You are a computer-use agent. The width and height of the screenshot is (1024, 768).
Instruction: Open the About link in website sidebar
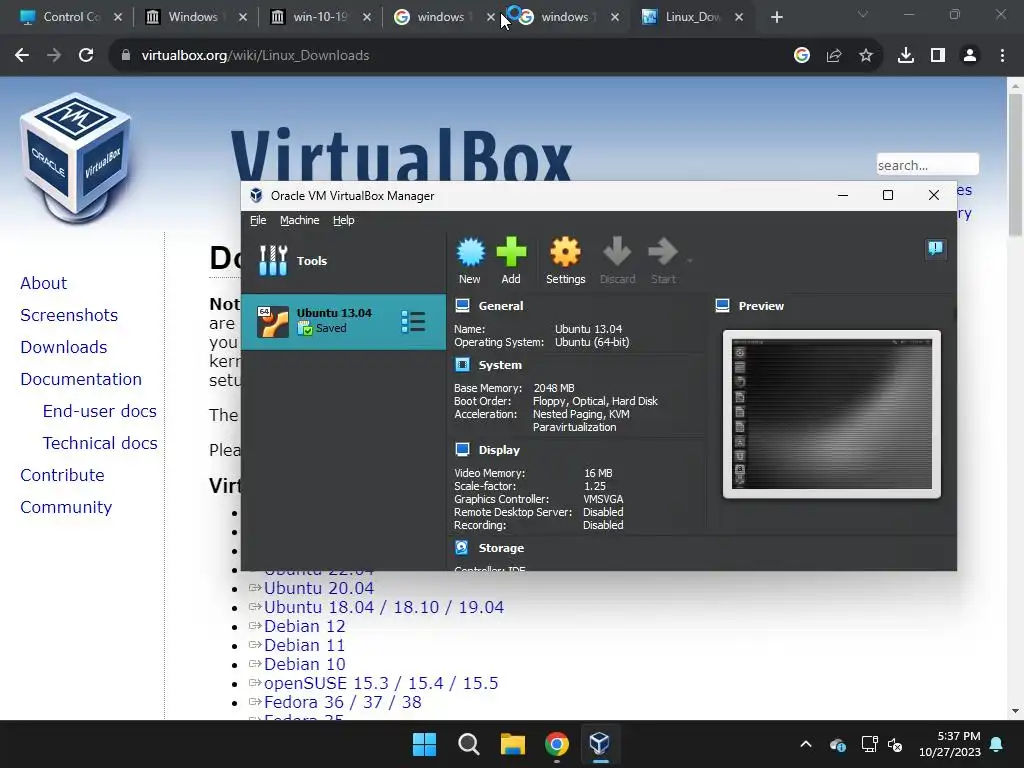pos(43,283)
